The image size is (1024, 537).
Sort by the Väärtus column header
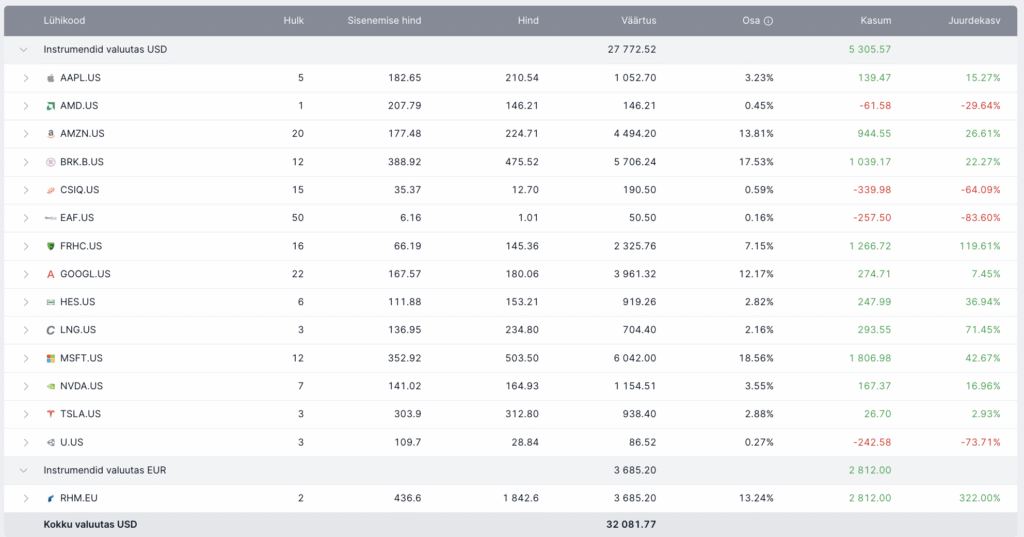(x=638, y=21)
